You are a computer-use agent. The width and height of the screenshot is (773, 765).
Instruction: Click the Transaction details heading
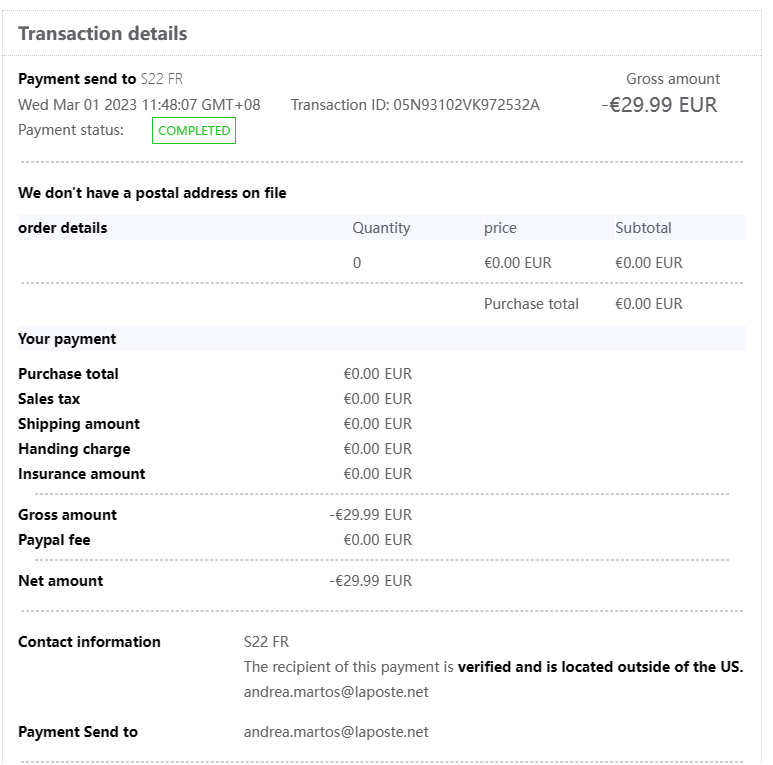click(x=102, y=33)
